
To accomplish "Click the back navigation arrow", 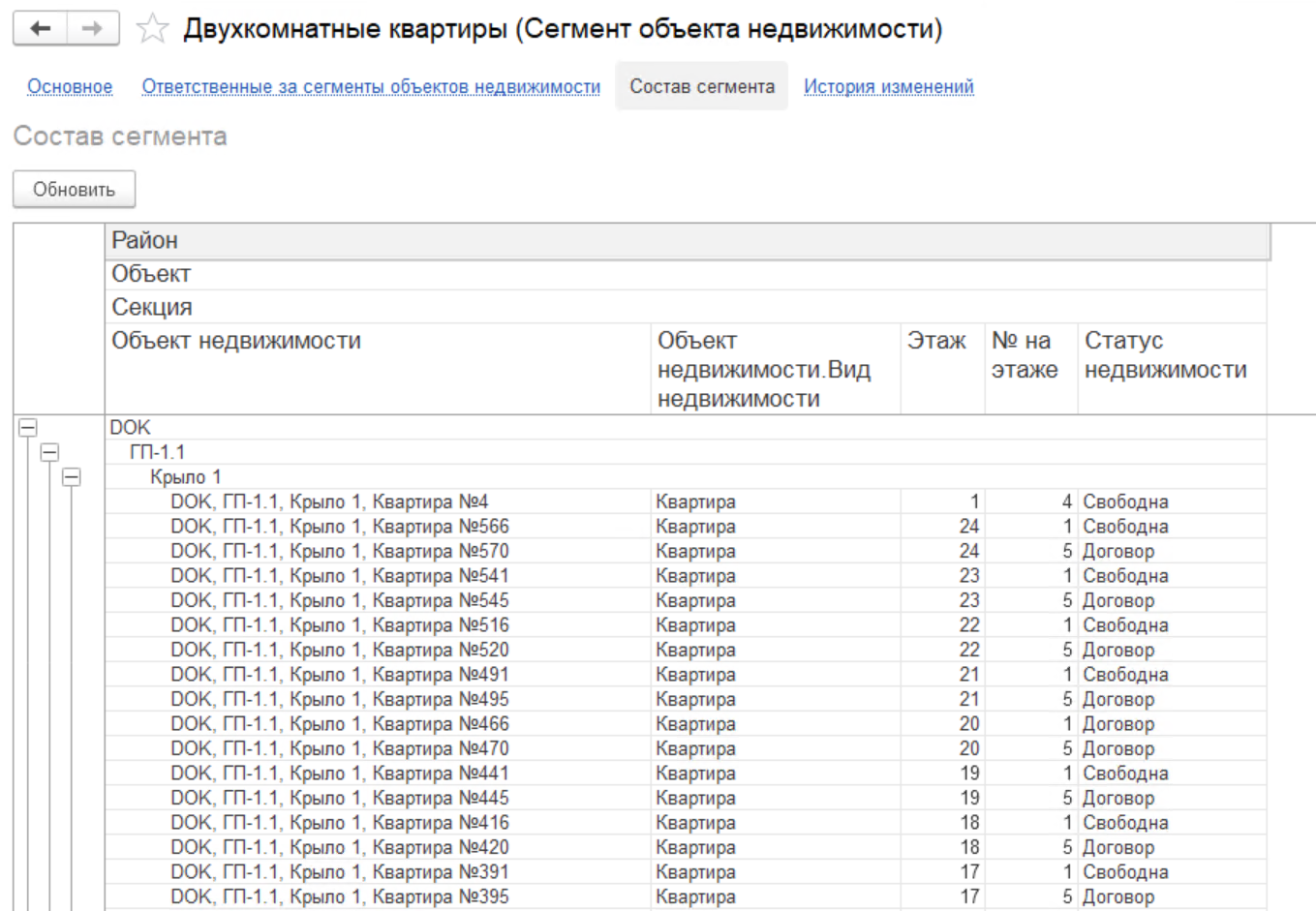I will 40,29.
